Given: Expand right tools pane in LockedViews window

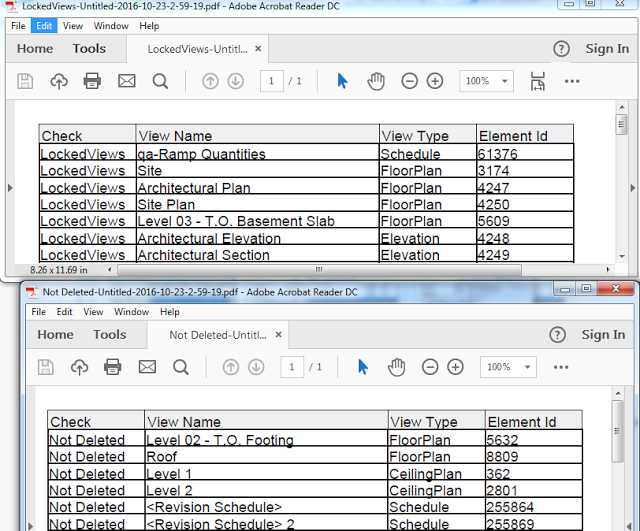Looking at the screenshot, I should 633,188.
